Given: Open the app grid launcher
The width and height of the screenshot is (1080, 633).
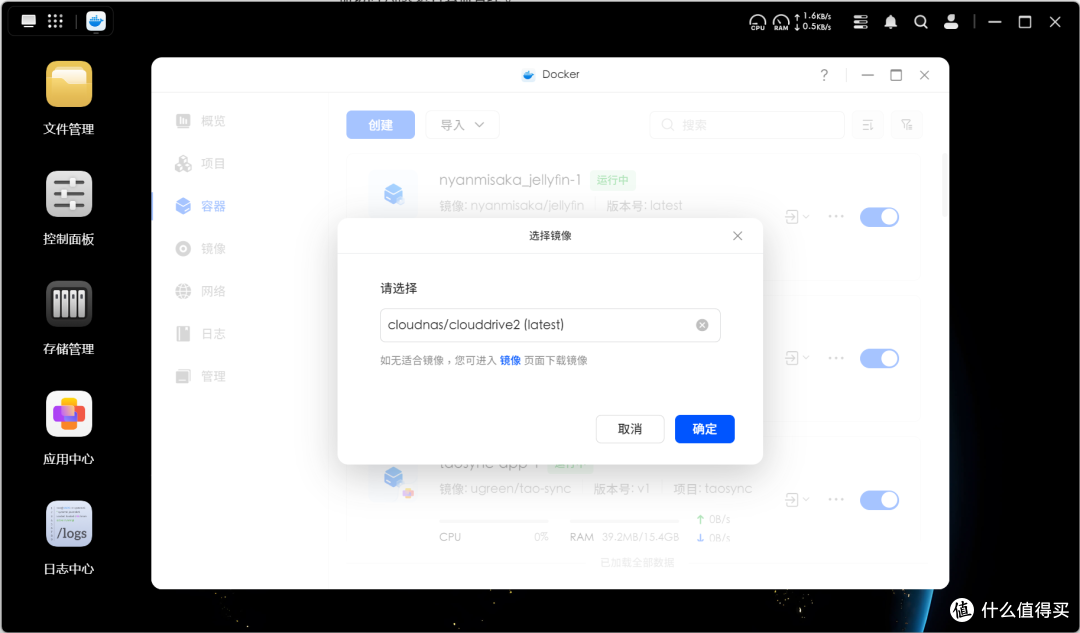Looking at the screenshot, I should tap(55, 21).
